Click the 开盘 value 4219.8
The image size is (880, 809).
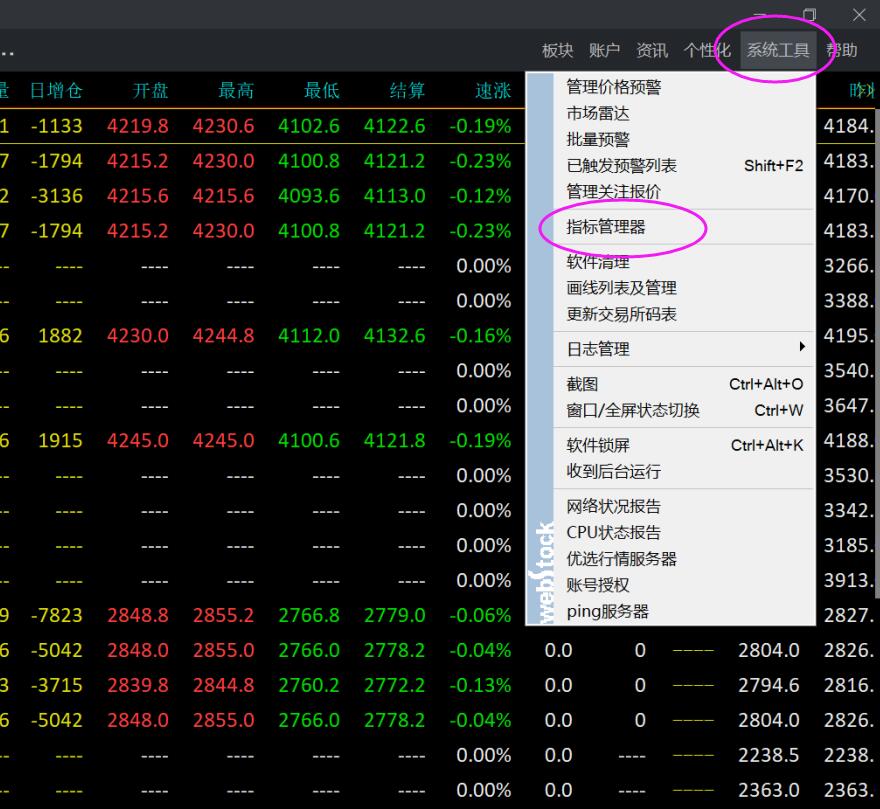[x=138, y=126]
